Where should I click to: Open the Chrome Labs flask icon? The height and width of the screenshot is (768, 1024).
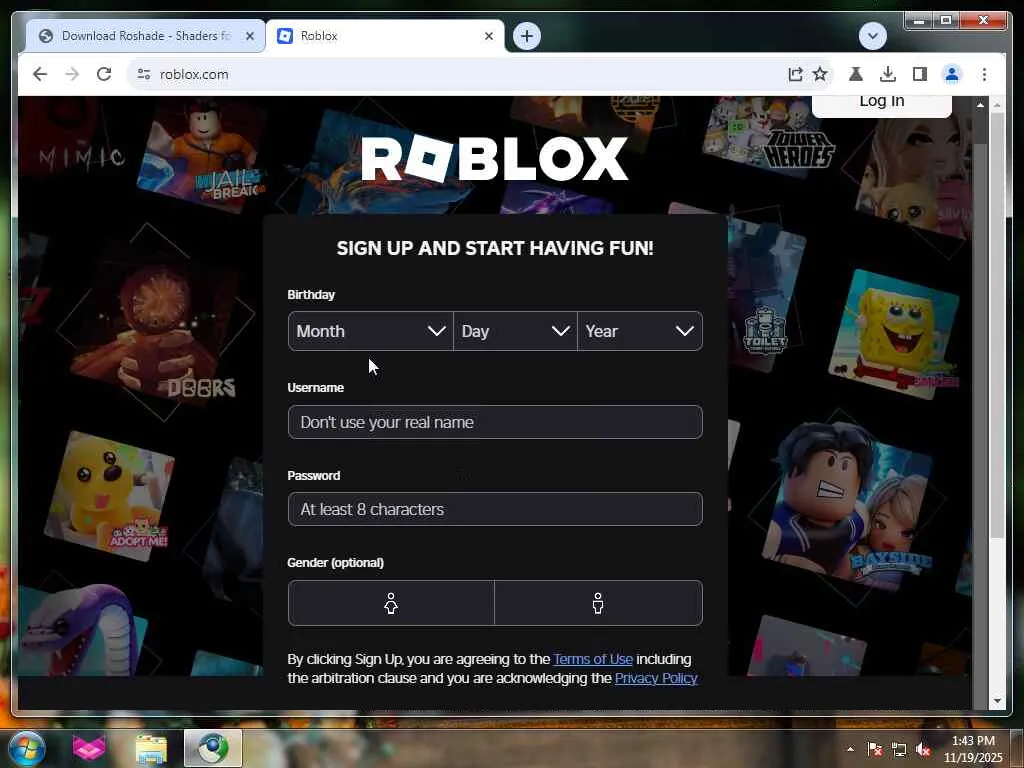pyautogui.click(x=856, y=74)
